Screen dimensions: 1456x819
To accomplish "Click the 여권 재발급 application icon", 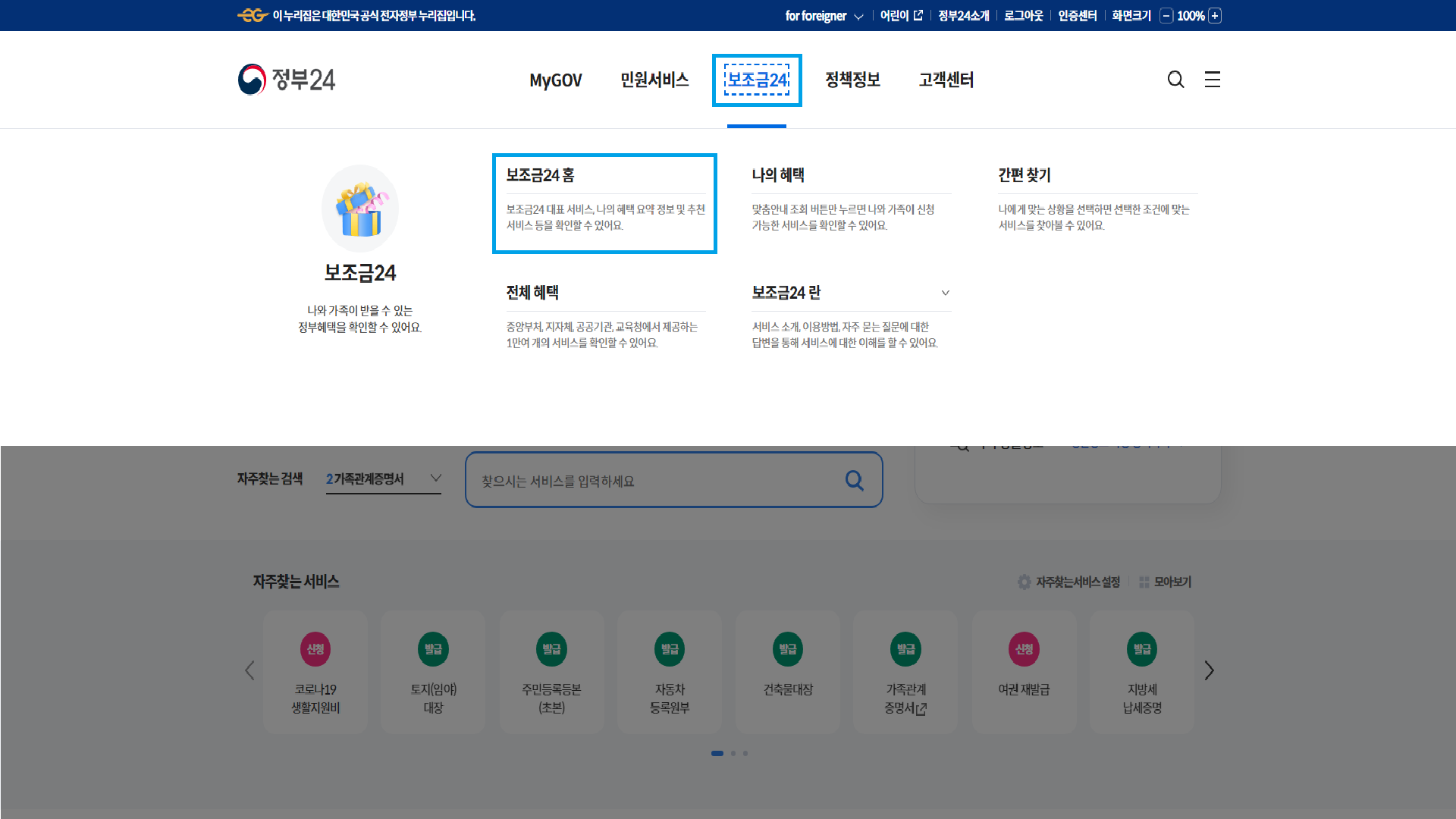I will click(1024, 672).
